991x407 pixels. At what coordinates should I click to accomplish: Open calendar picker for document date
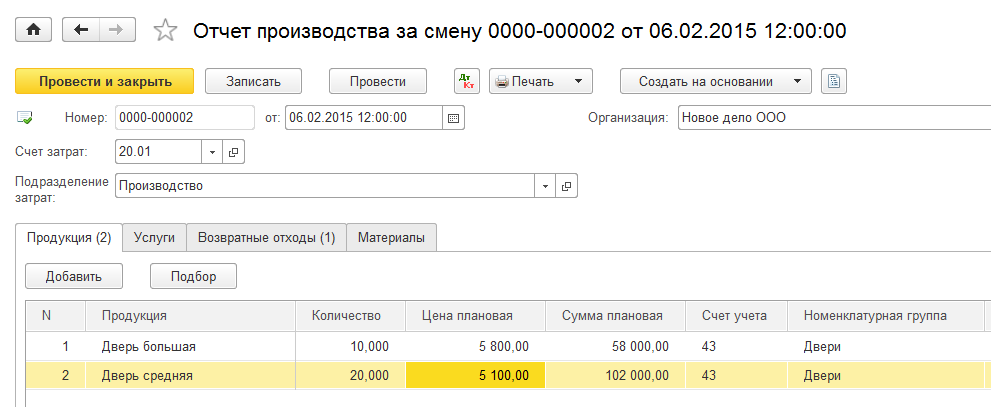[454, 117]
